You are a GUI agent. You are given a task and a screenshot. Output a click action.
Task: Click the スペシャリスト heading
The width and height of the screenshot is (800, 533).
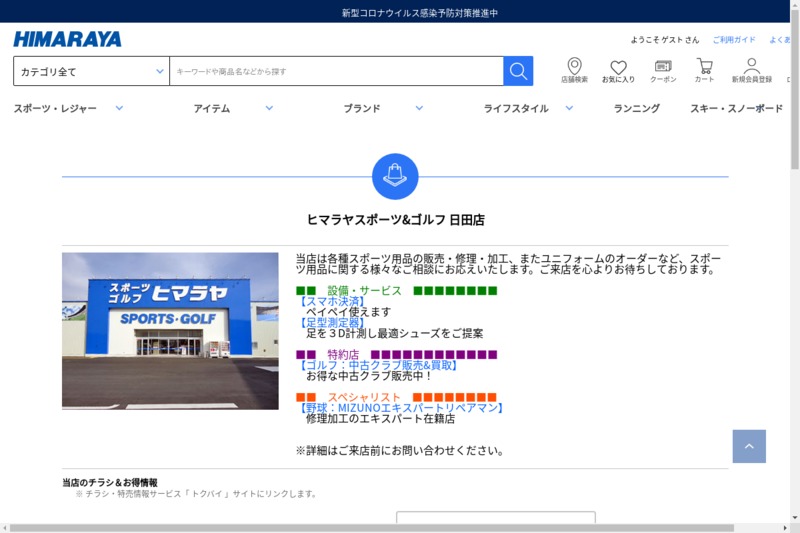(364, 397)
